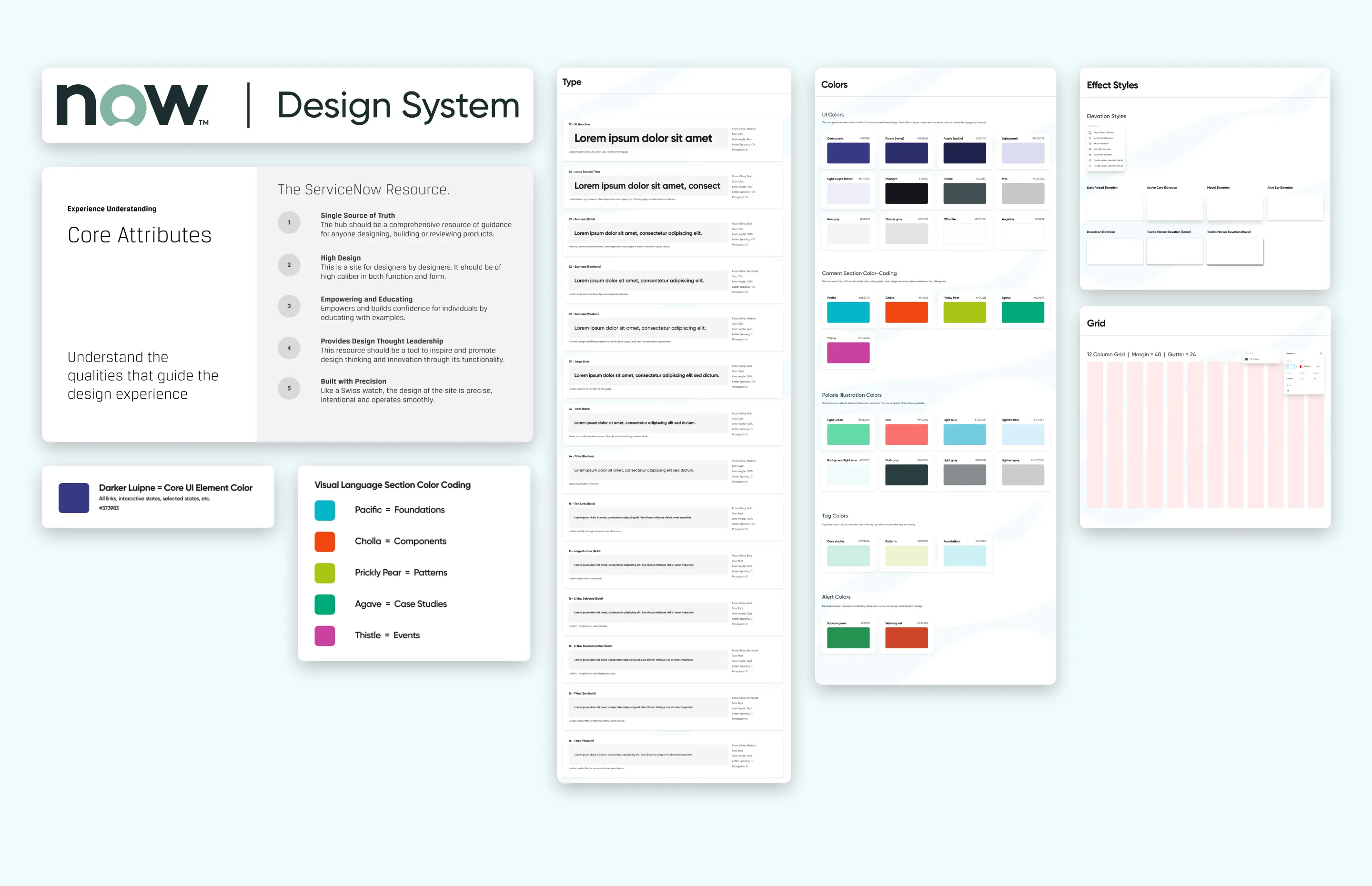Select the Prickly Pear swatch in Visual Language card
Image resolution: width=1372 pixels, height=886 pixels.
pos(325,573)
